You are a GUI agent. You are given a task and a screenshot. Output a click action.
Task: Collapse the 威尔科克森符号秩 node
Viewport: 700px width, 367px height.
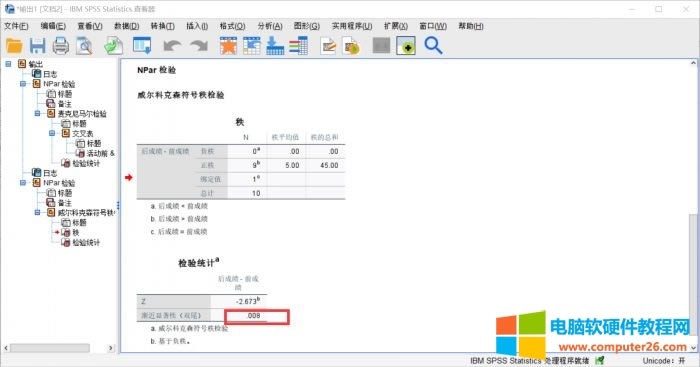pyautogui.click(x=38, y=213)
